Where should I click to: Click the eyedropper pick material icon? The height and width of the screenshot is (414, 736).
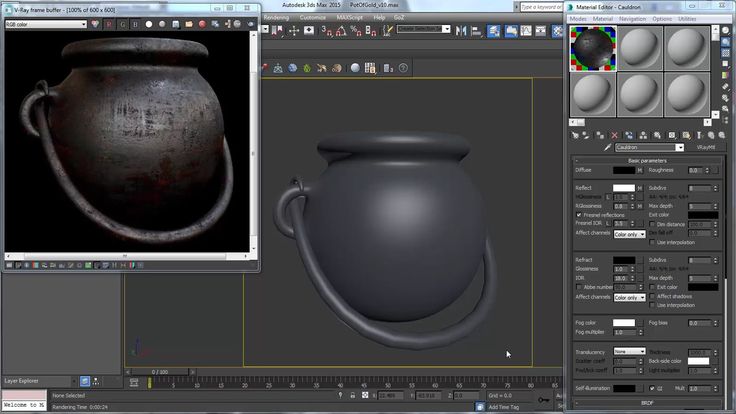606,147
